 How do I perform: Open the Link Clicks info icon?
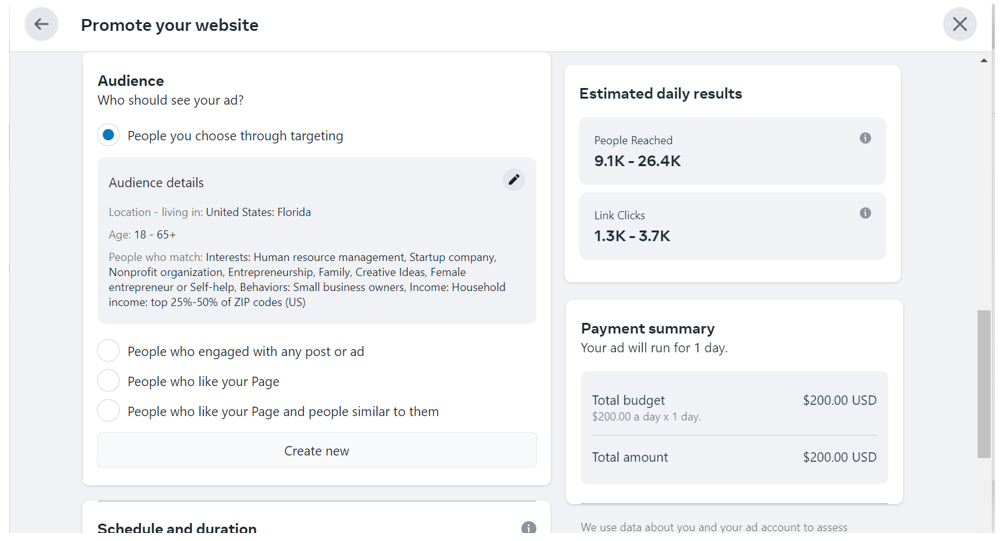point(865,213)
